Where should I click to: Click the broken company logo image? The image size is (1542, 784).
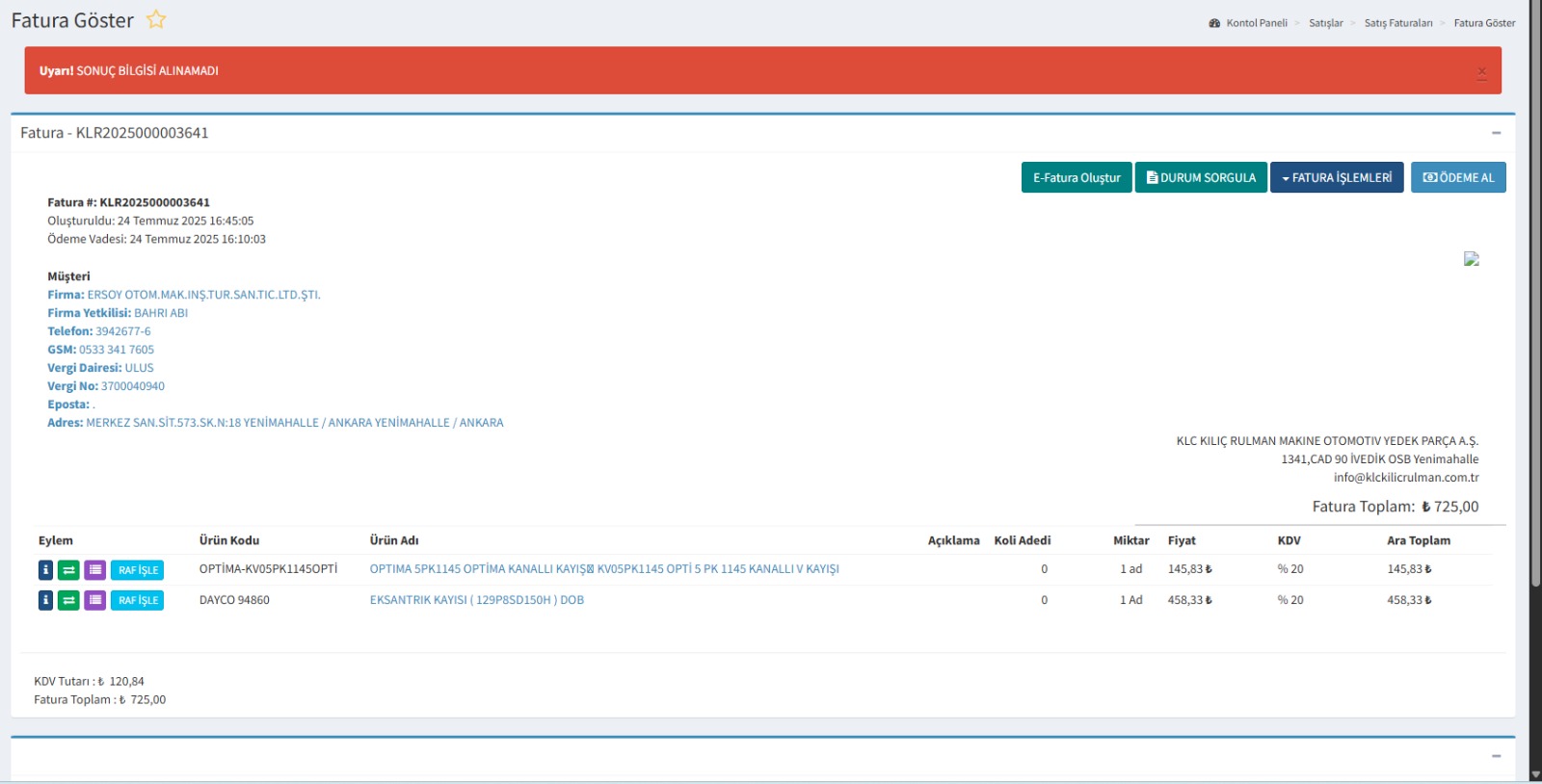pyautogui.click(x=1471, y=259)
